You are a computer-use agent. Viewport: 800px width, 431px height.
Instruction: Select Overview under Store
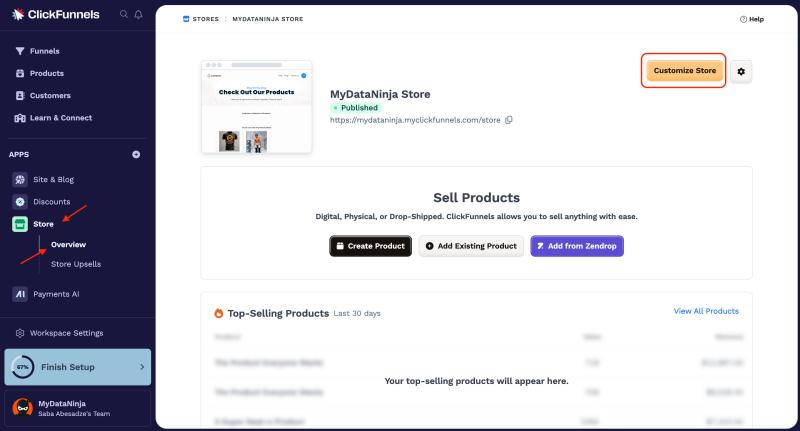pyautogui.click(x=68, y=245)
